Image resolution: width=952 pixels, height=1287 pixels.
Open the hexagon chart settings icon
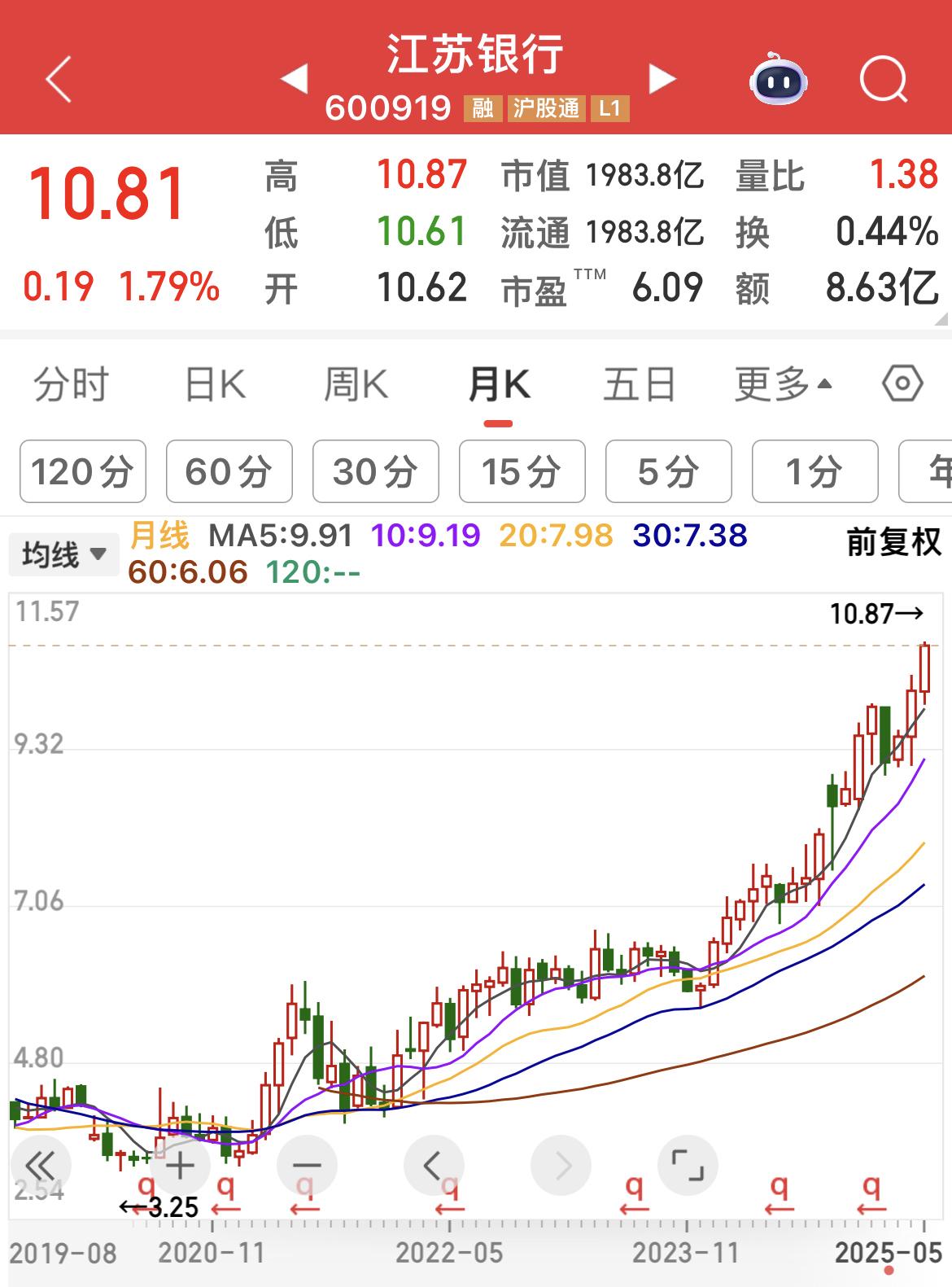[902, 383]
